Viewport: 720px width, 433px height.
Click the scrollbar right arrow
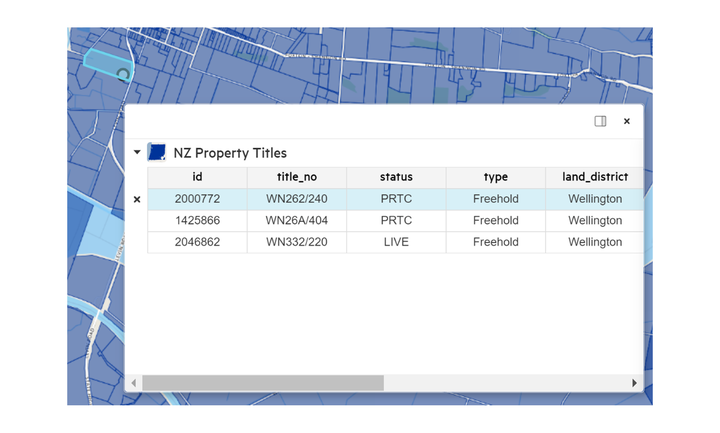coord(634,383)
